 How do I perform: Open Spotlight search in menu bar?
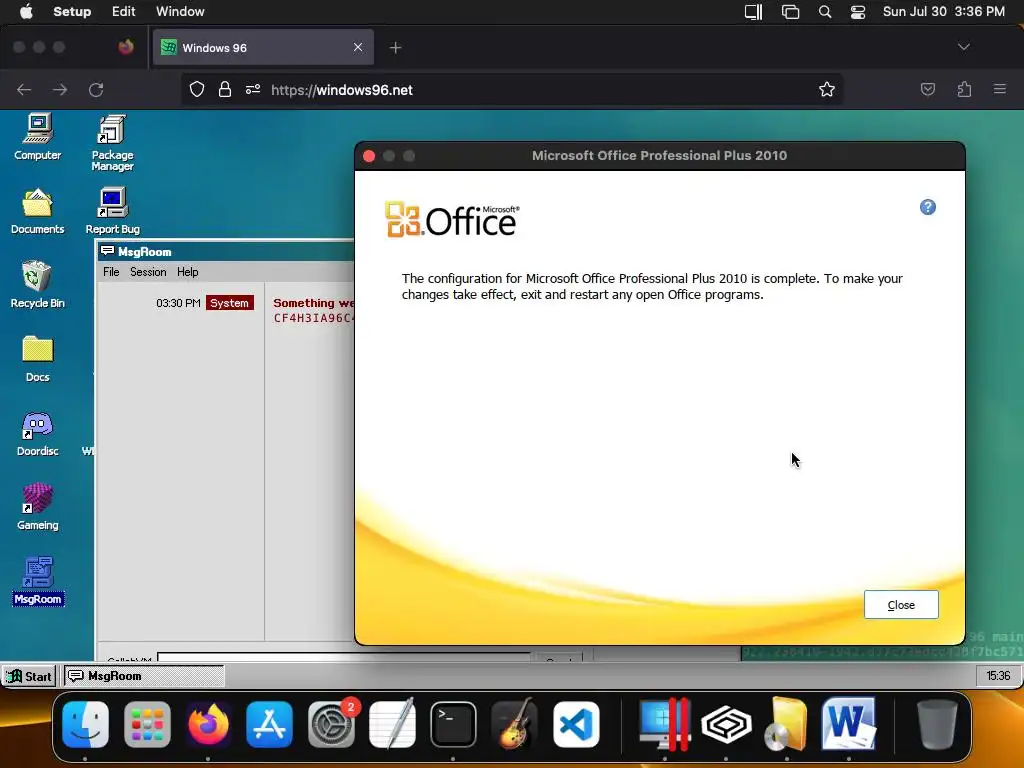coord(825,12)
